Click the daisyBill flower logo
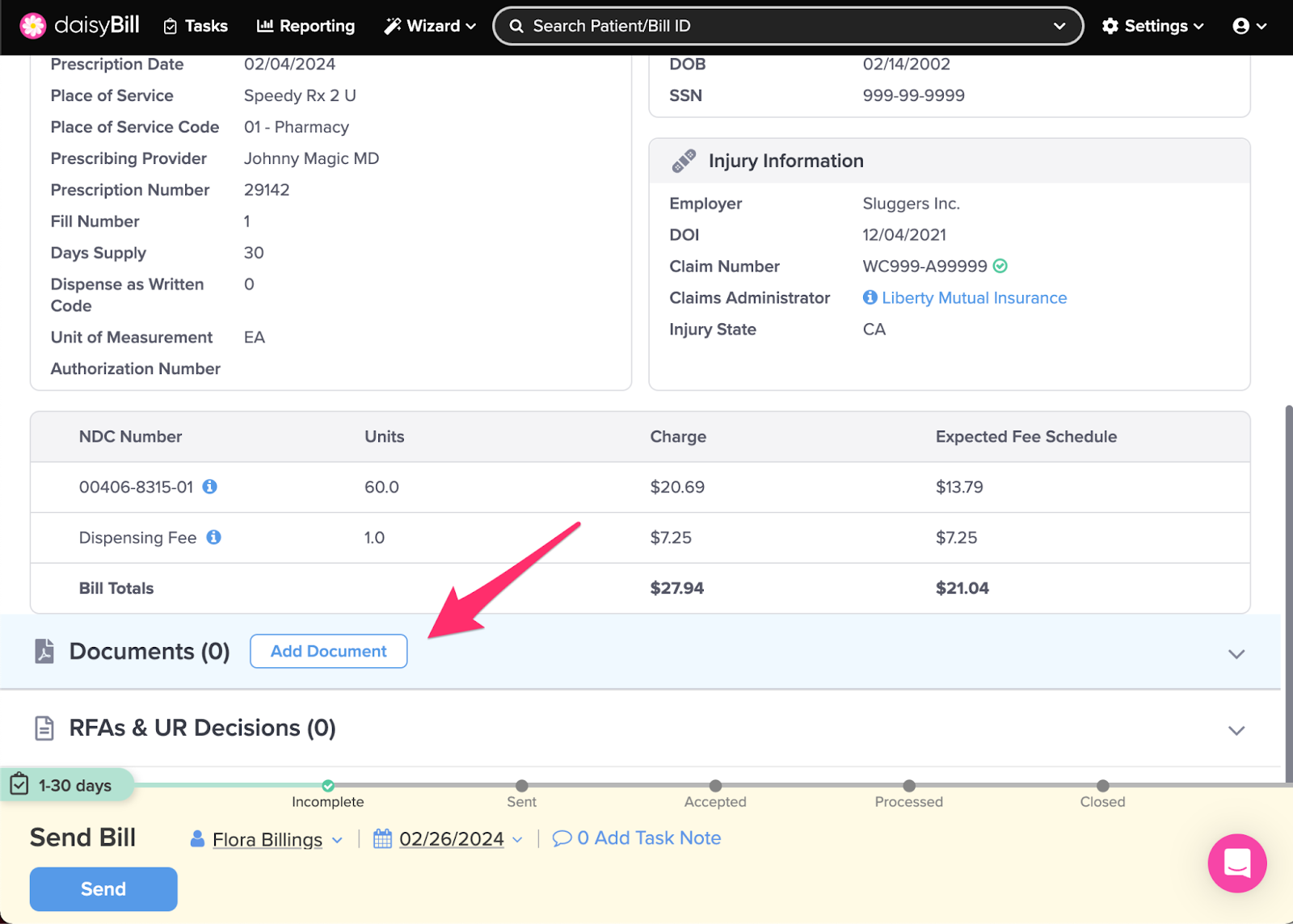1293x924 pixels. [33, 26]
